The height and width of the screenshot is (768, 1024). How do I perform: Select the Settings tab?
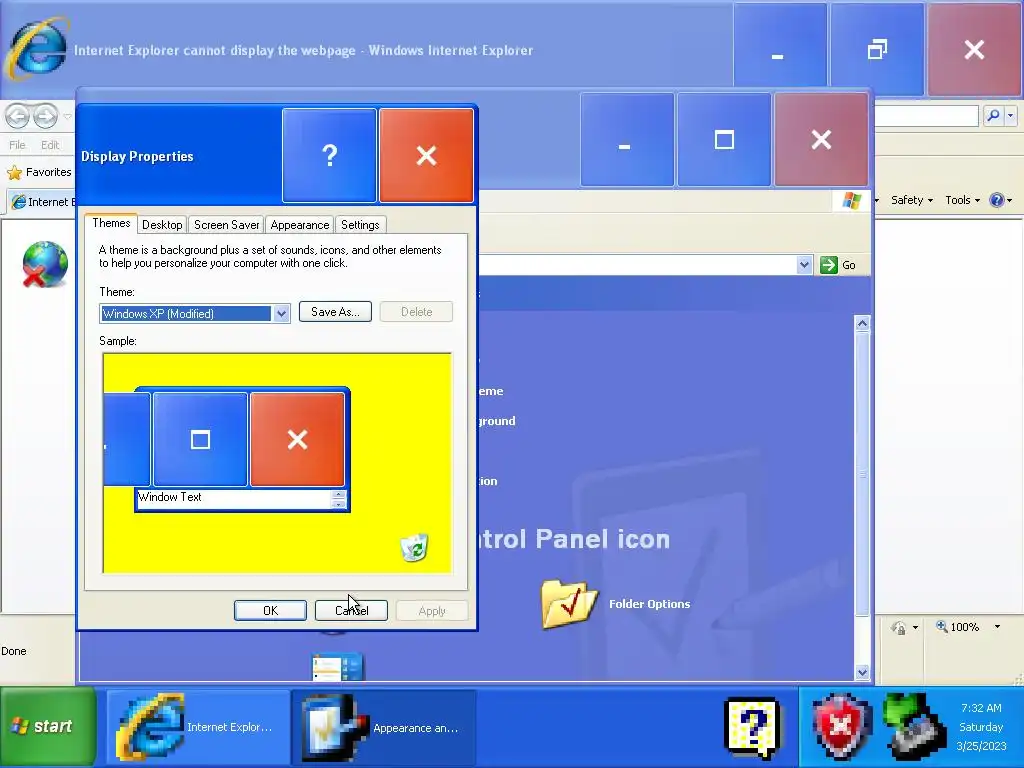click(x=360, y=225)
